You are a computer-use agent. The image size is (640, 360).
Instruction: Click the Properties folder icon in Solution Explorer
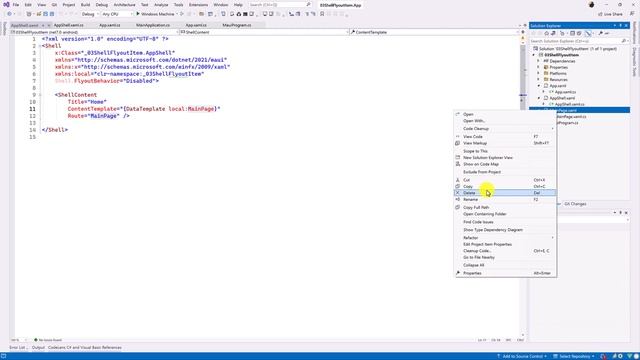546,67
